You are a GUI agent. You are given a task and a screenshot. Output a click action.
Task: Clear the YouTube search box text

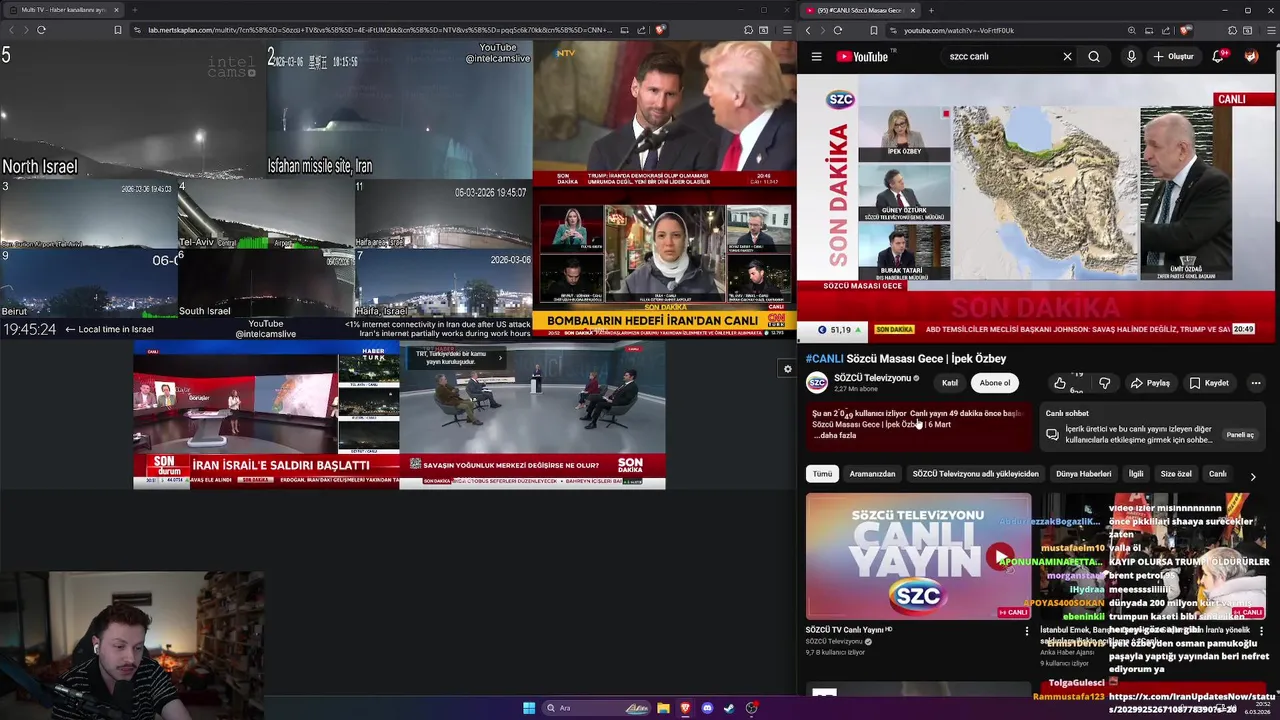coord(1067,57)
